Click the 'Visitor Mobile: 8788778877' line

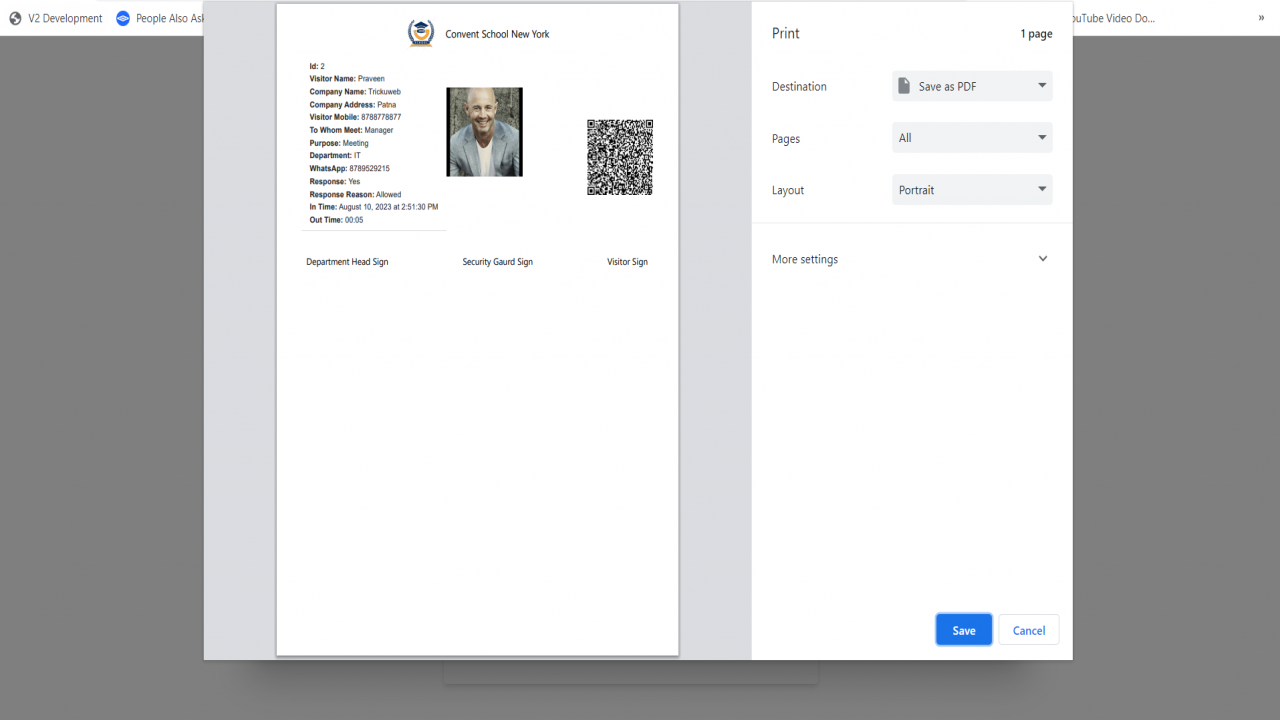click(x=355, y=117)
